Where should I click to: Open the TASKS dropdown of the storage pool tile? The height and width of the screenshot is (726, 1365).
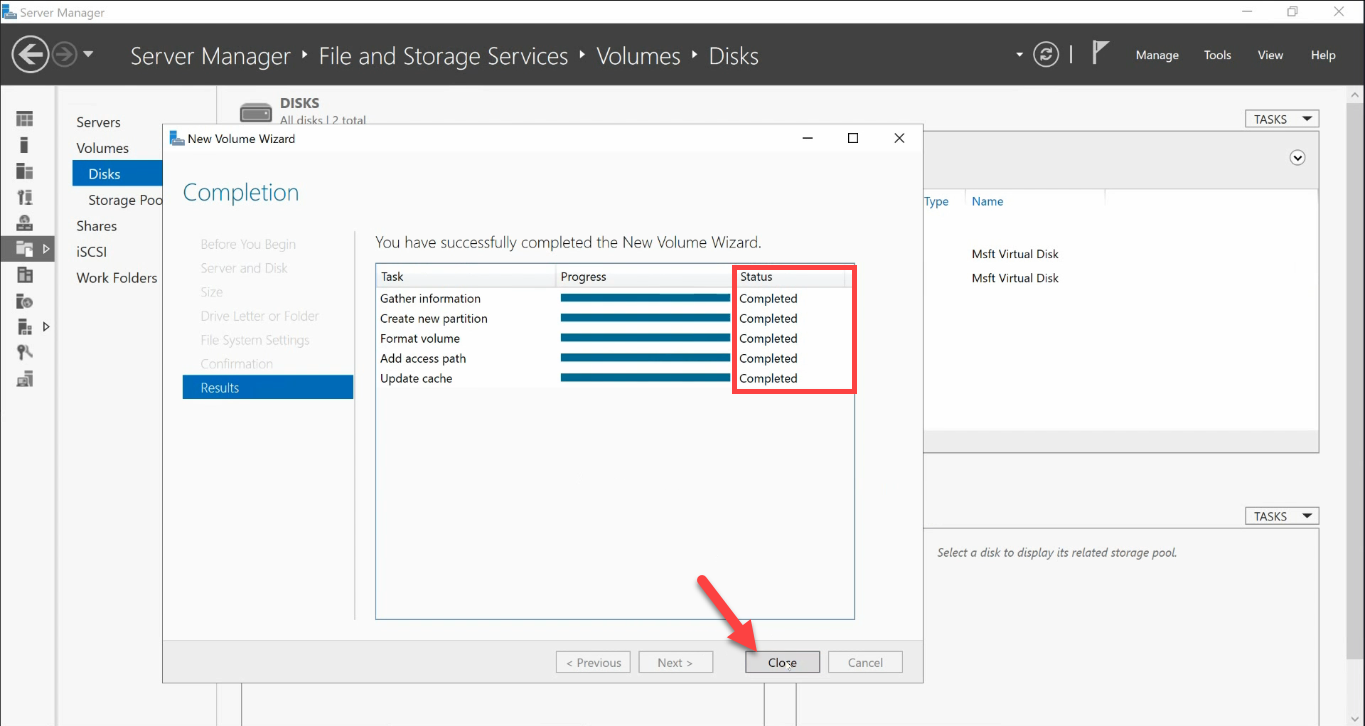[1282, 516]
